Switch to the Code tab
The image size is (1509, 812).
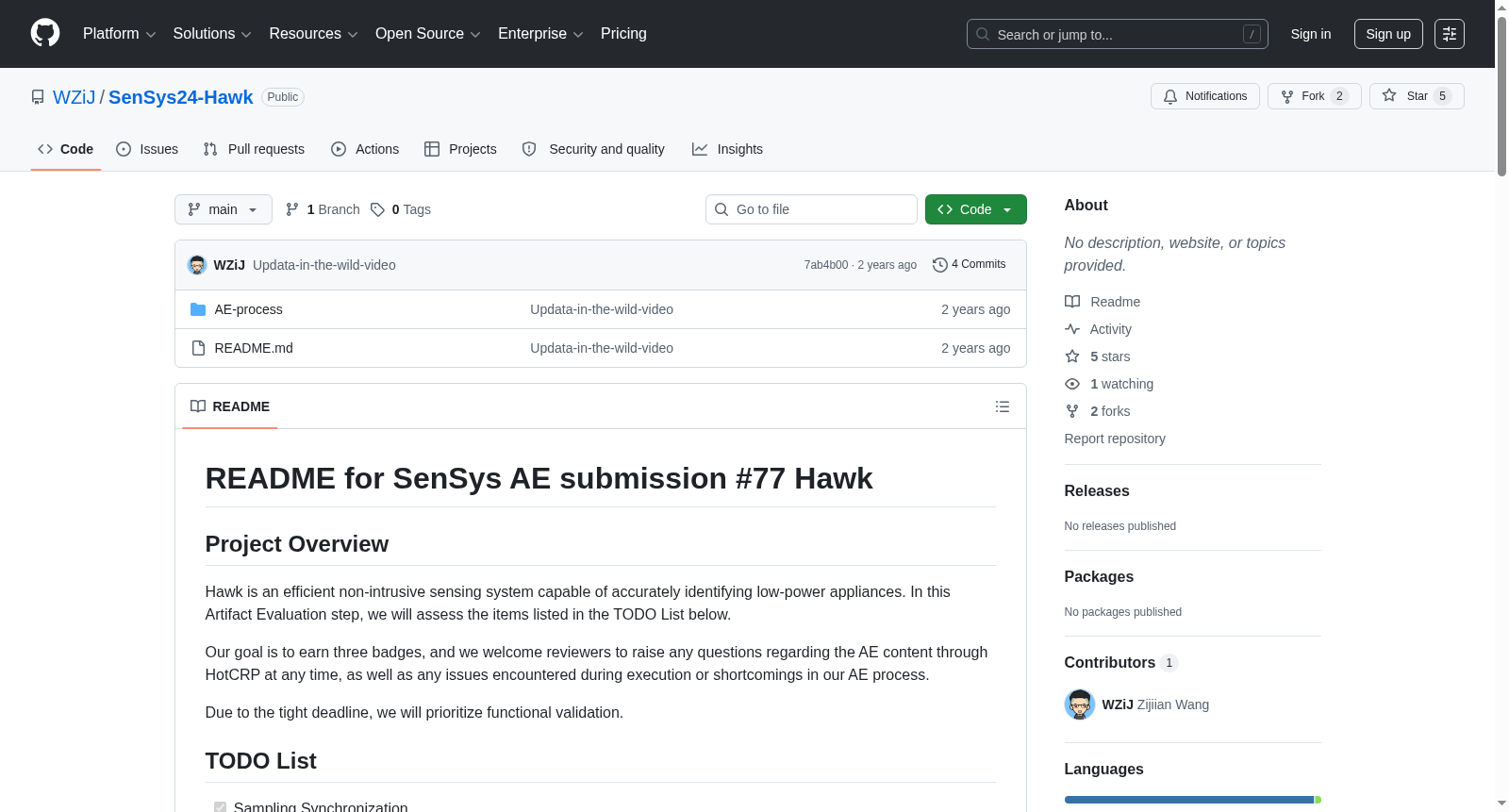click(x=65, y=149)
